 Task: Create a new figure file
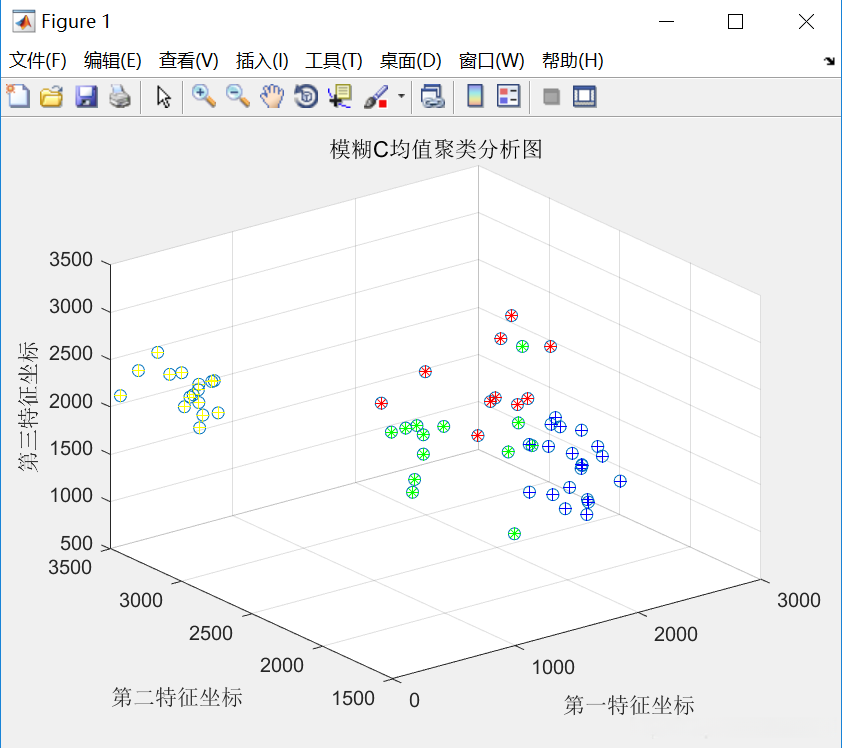pos(18,96)
